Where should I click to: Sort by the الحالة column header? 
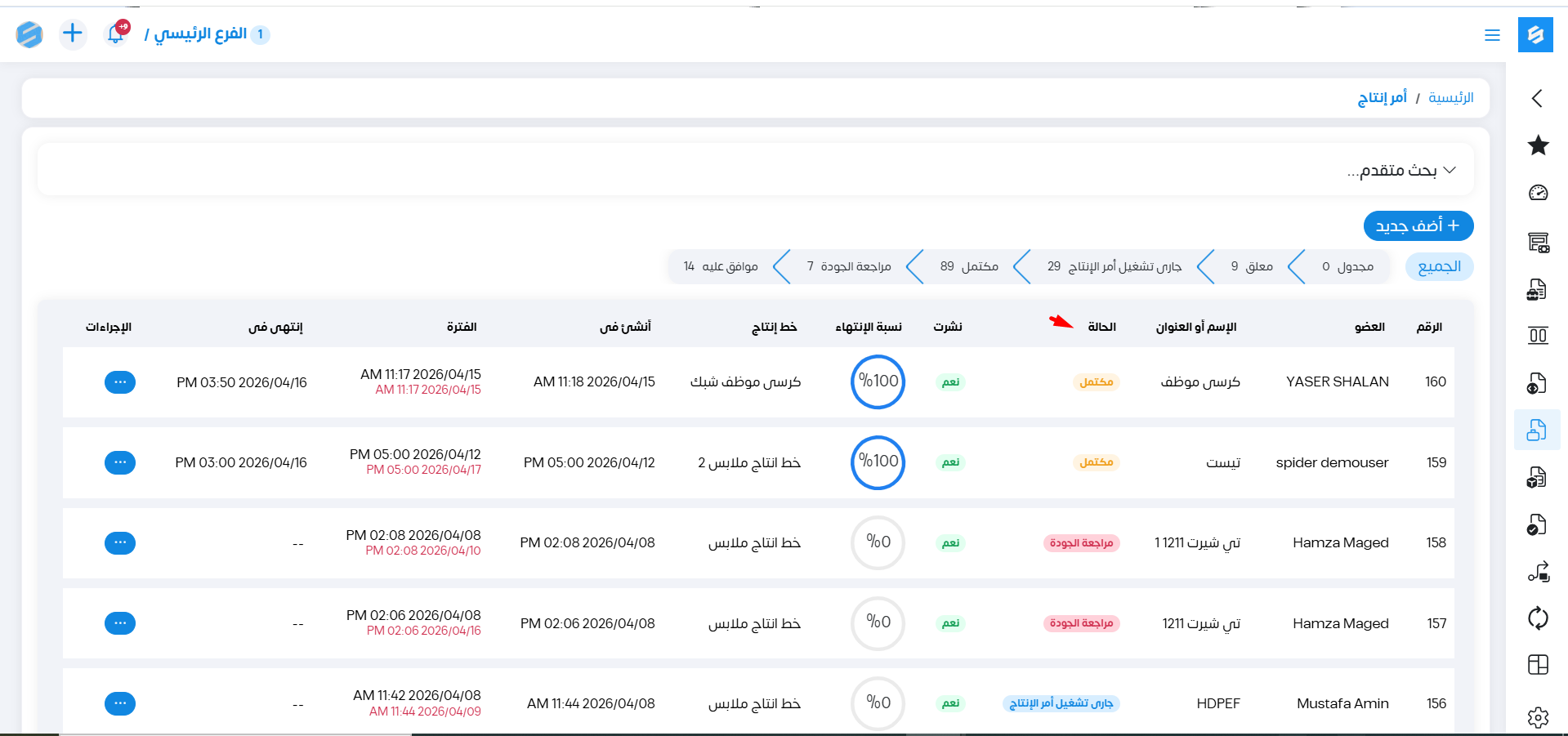(x=1101, y=327)
